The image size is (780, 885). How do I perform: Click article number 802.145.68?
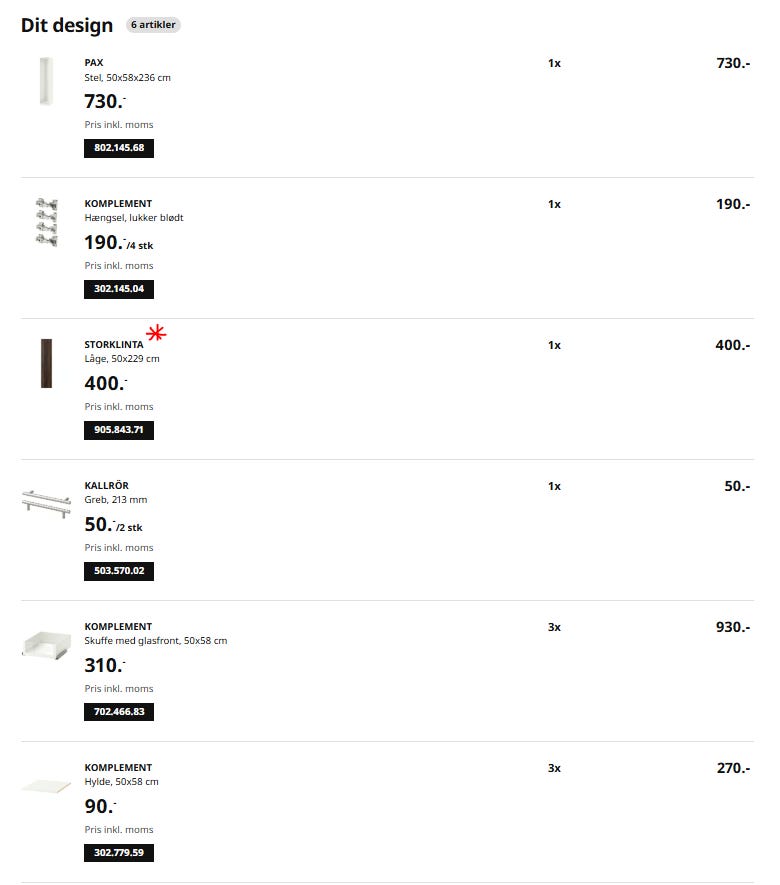119,149
